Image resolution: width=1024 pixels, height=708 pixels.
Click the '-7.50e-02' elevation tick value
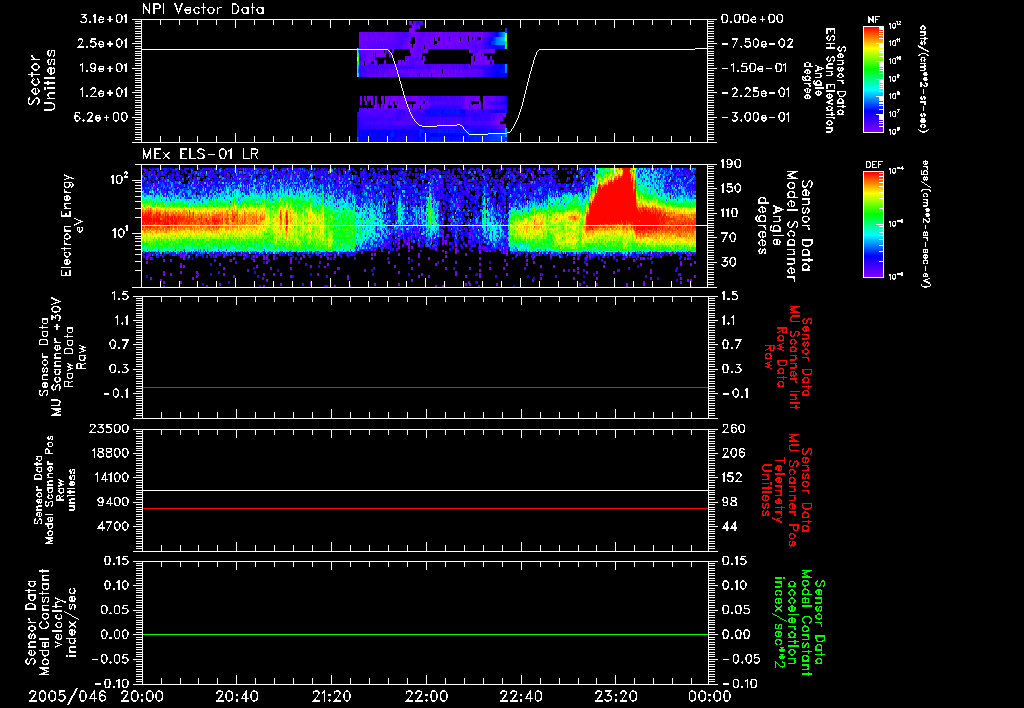click(758, 43)
